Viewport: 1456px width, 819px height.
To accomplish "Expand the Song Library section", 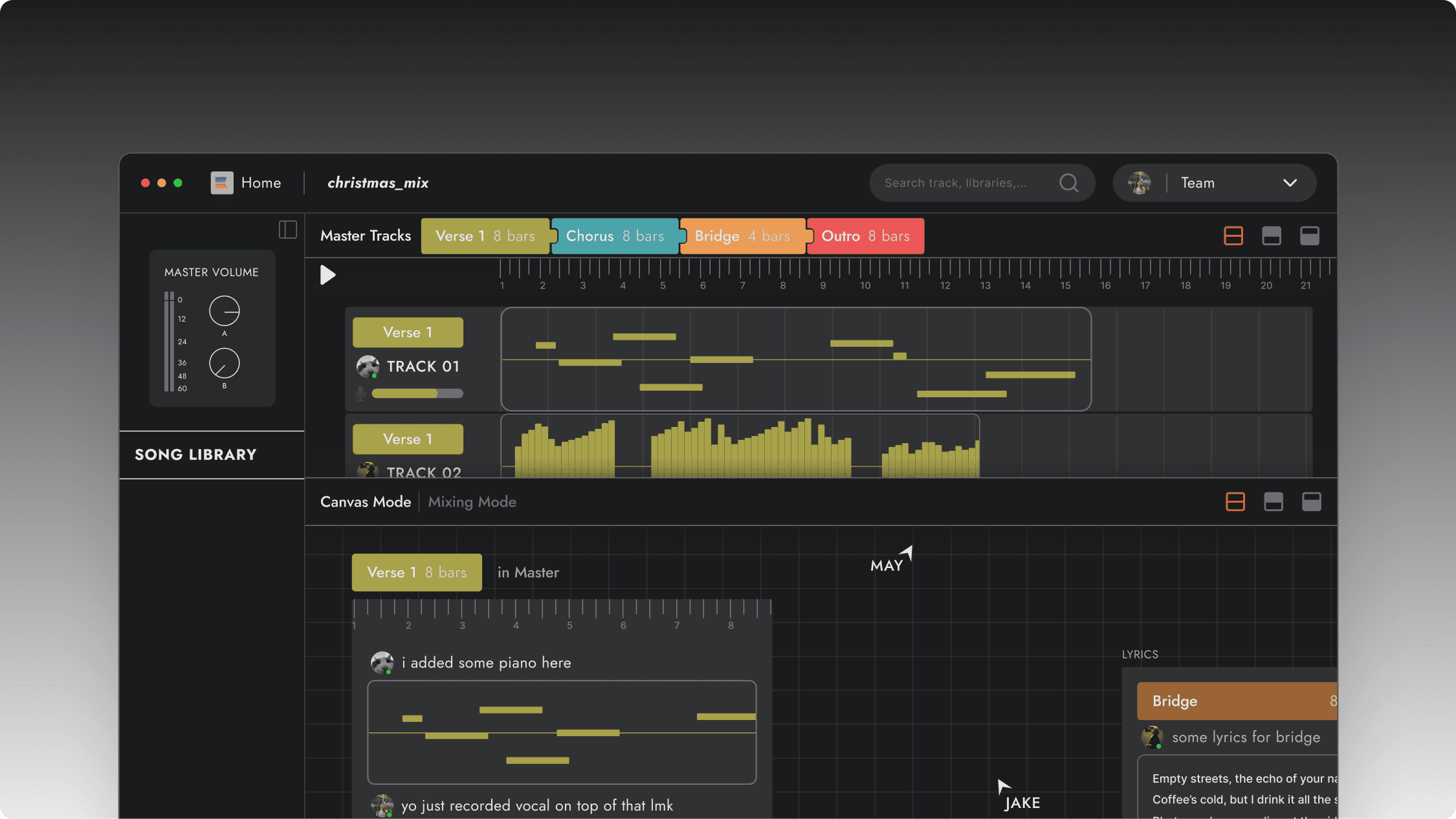I will click(195, 455).
